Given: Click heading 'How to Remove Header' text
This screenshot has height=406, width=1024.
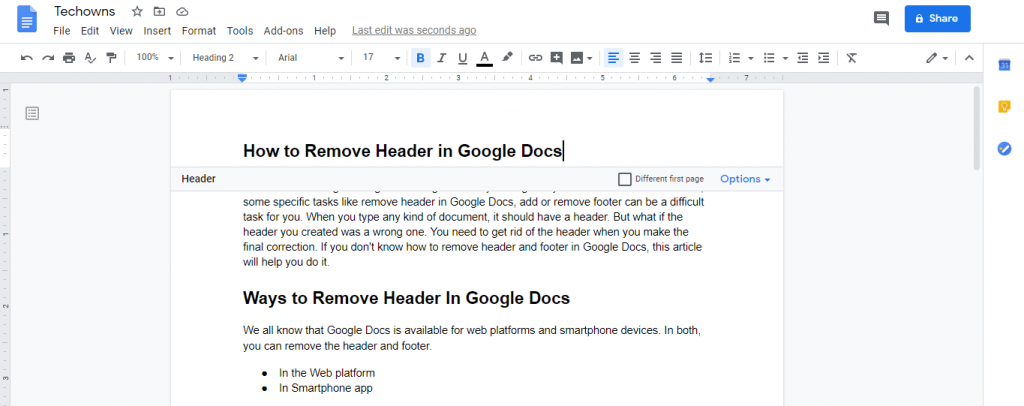Looking at the screenshot, I should (402, 151).
